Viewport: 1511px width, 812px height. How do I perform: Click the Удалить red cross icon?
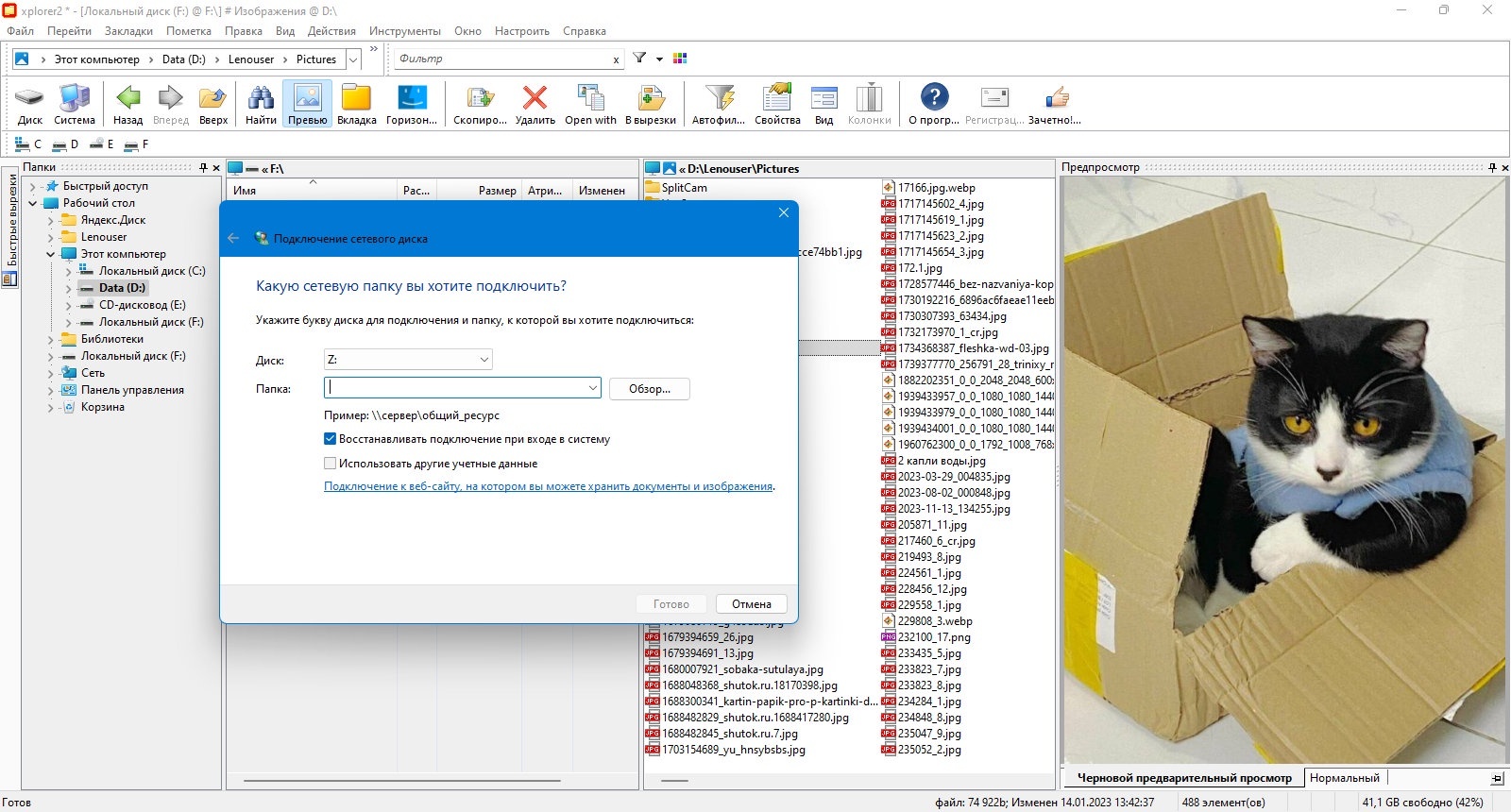tap(535, 98)
